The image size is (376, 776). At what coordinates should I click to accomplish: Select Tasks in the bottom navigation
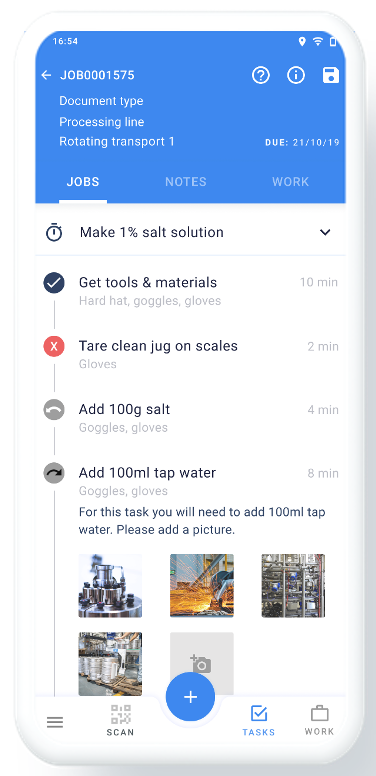tap(258, 721)
